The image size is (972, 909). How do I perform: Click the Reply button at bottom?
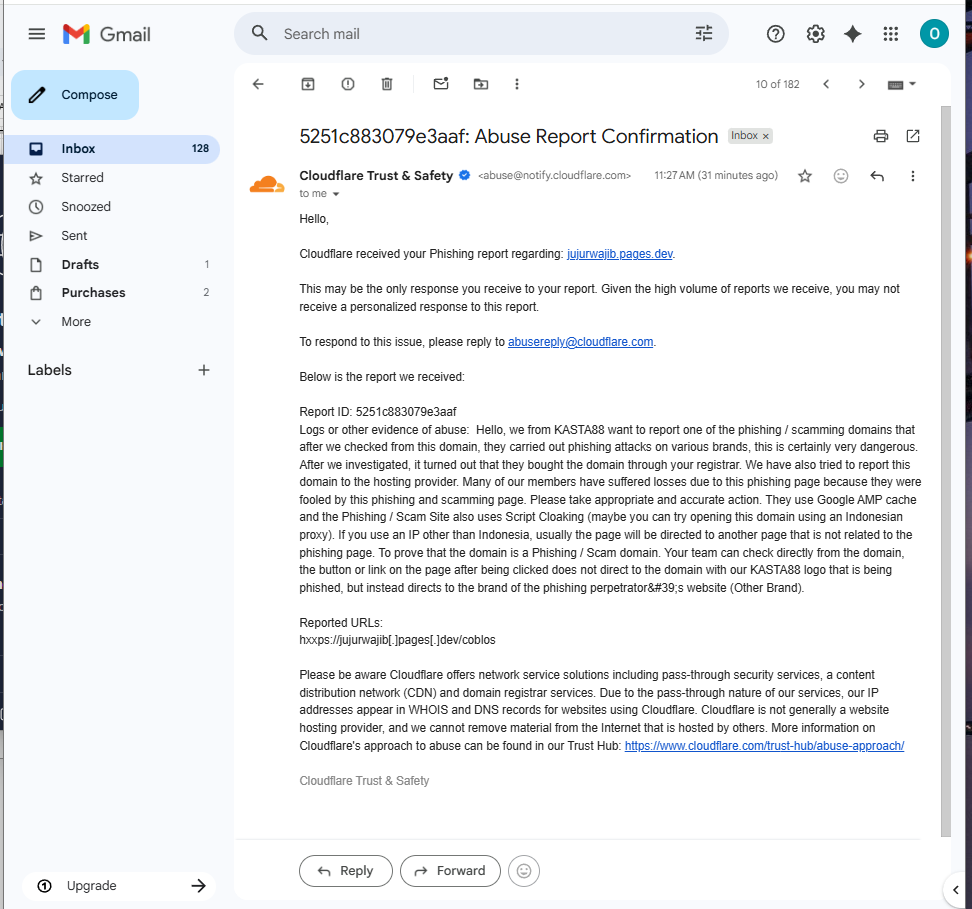pyautogui.click(x=346, y=871)
